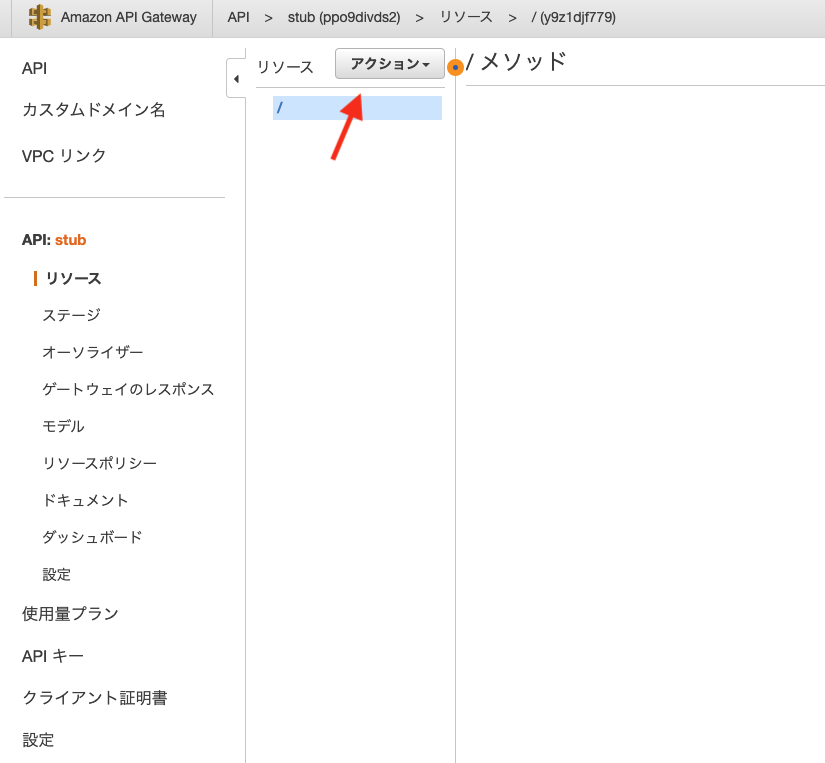Open ステージ under API stub

coord(71,315)
